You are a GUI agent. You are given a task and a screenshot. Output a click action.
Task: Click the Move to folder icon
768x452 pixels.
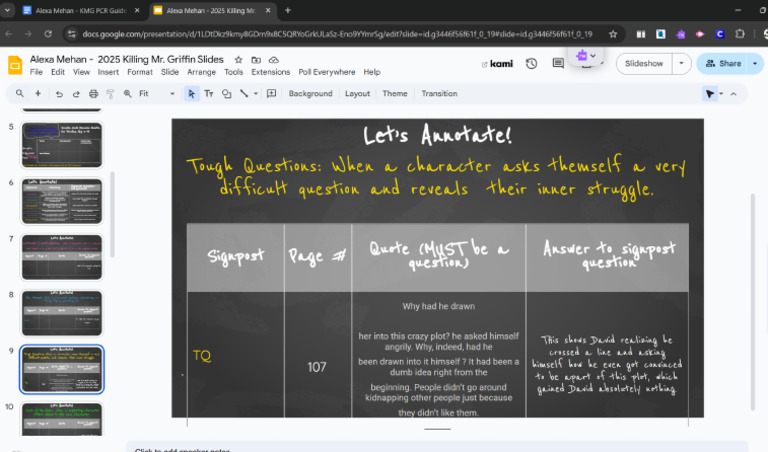[256, 60]
